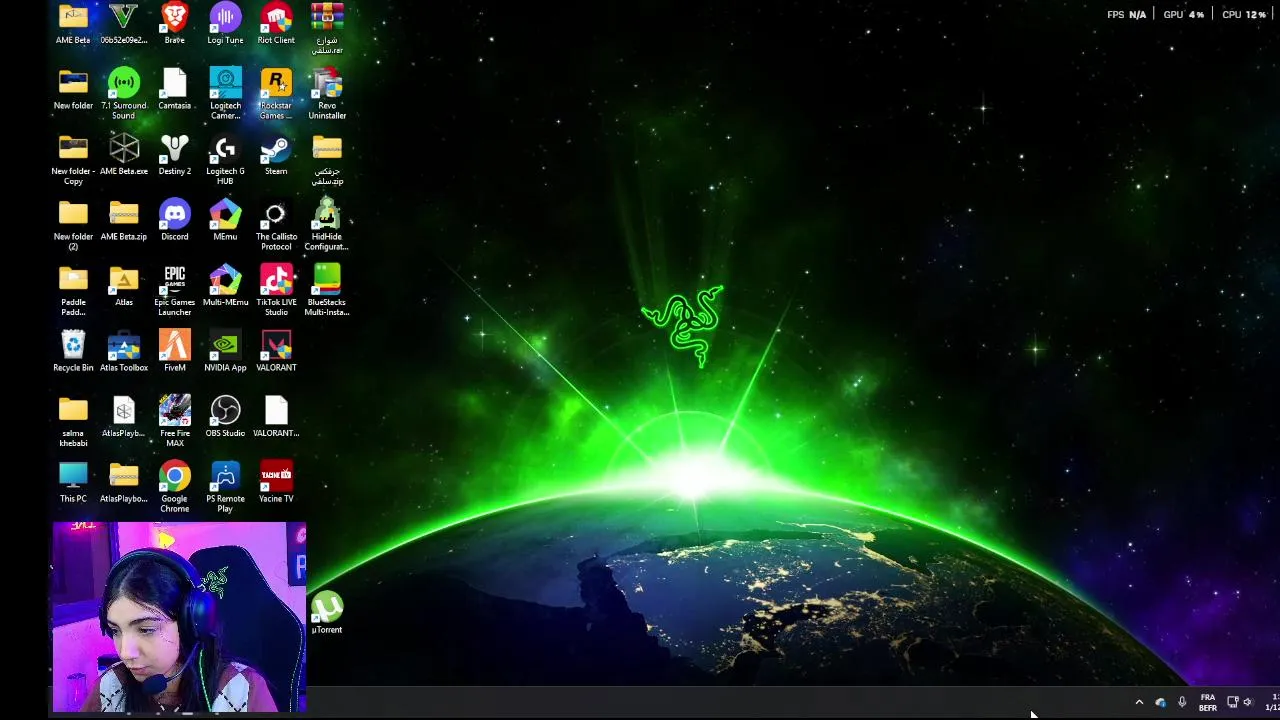Viewport: 1280px width, 720px height.
Task: Click the volume speaker tray icon
Action: [x=1248, y=702]
